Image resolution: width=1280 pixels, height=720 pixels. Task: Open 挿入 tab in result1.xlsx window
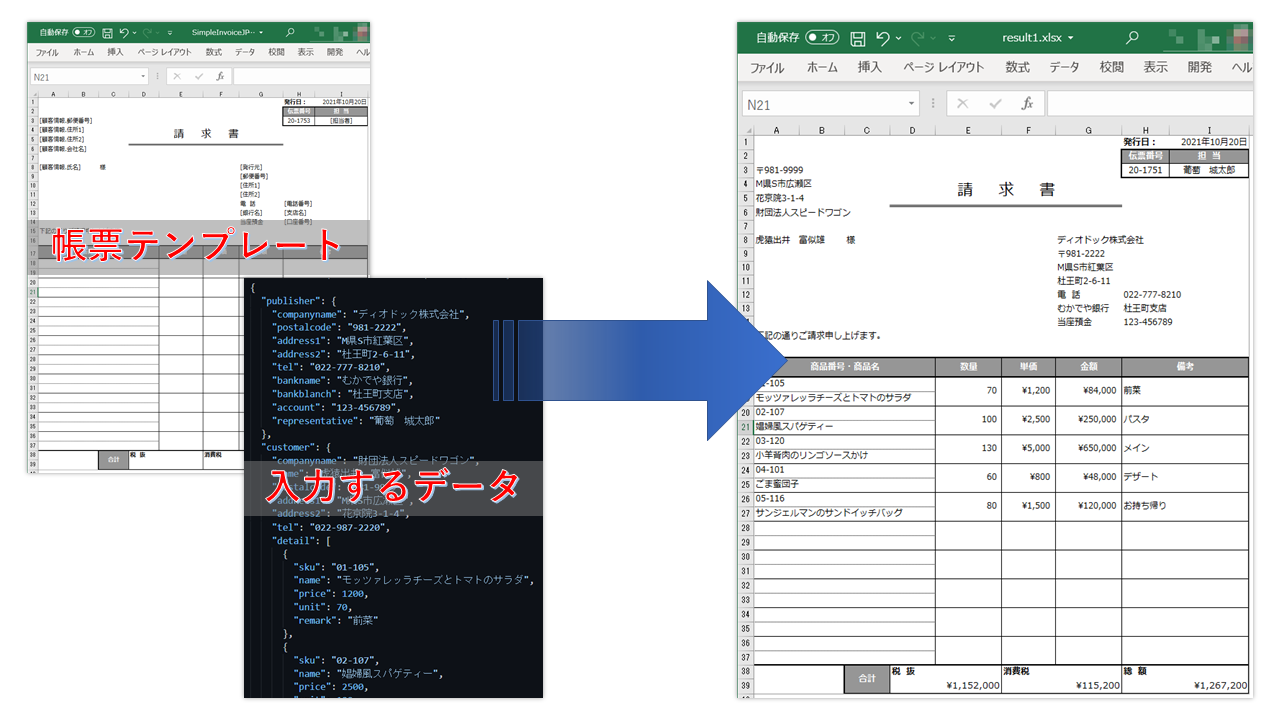coord(870,67)
